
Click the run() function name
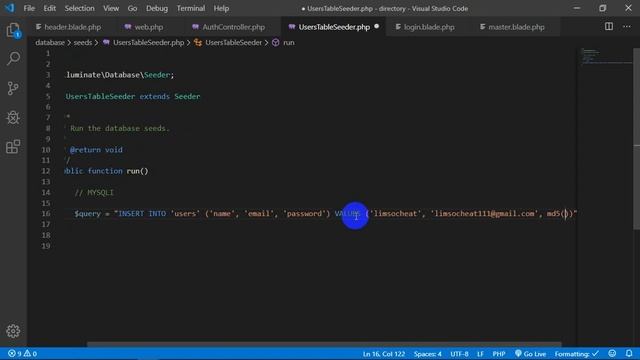(137, 171)
